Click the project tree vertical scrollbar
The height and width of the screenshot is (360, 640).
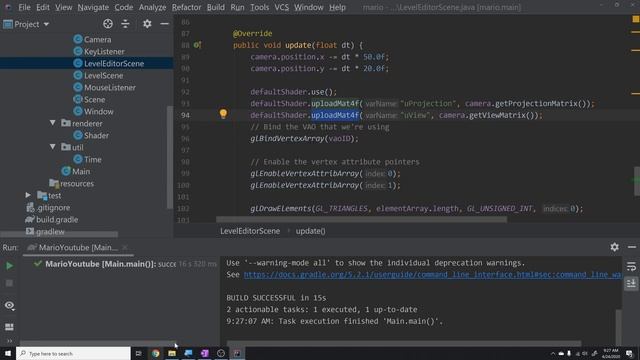click(170, 157)
